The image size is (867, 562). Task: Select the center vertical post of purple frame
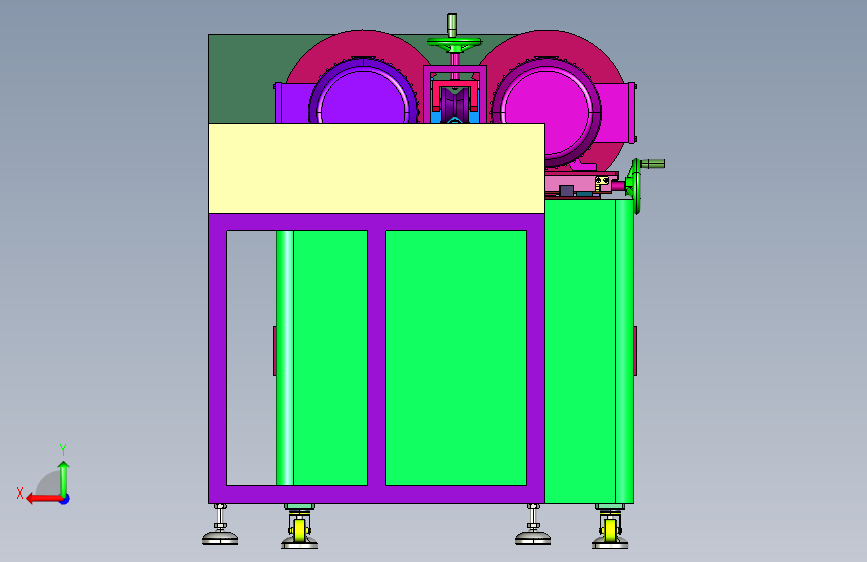[x=377, y=358]
